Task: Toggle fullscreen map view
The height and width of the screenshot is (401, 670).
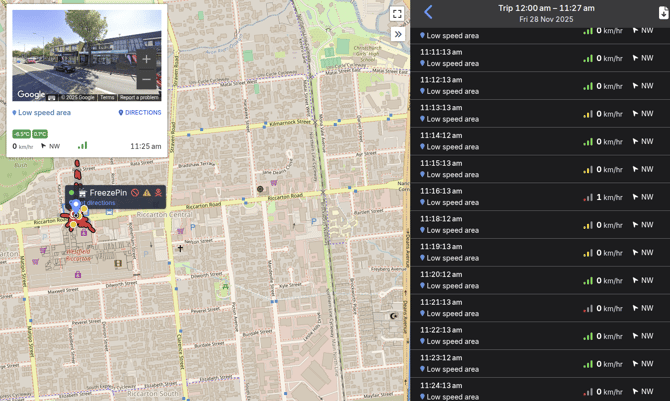Action: [397, 14]
